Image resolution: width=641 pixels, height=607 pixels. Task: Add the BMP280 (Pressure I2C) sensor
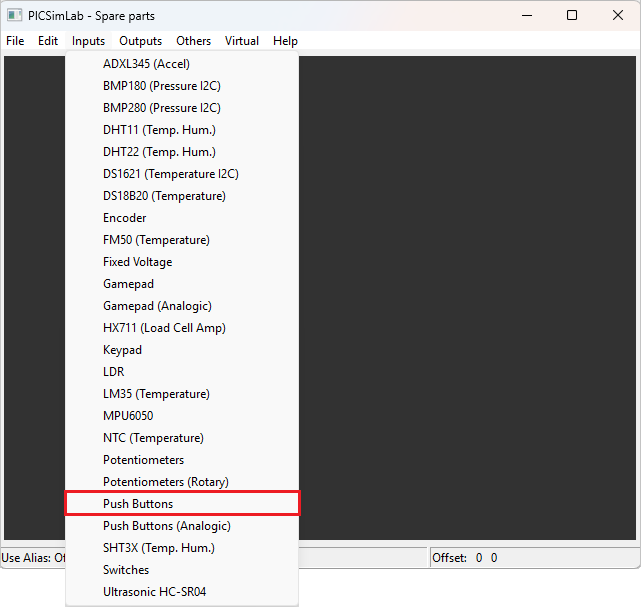point(161,108)
